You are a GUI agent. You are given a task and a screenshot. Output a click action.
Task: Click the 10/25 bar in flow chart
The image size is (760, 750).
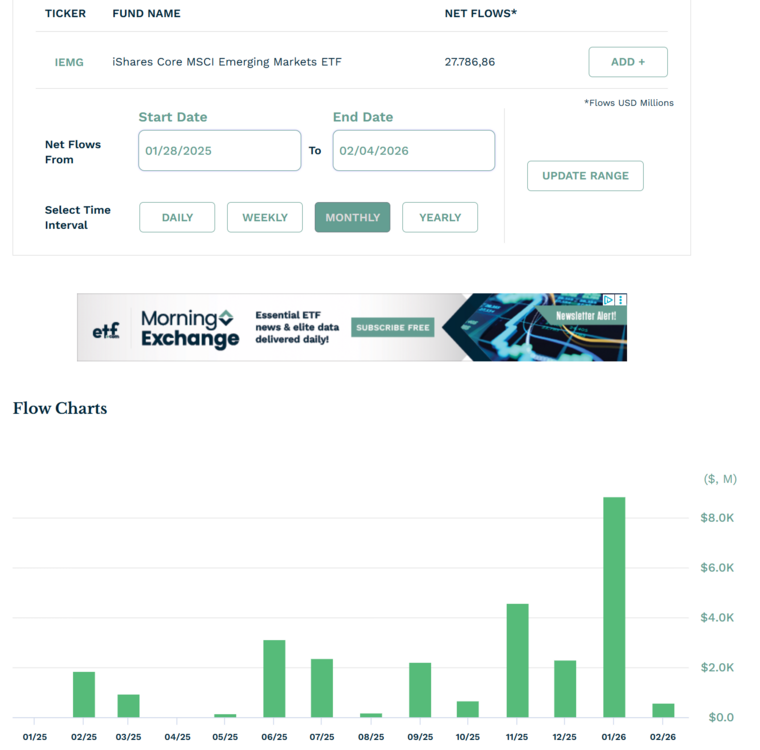coord(468,709)
